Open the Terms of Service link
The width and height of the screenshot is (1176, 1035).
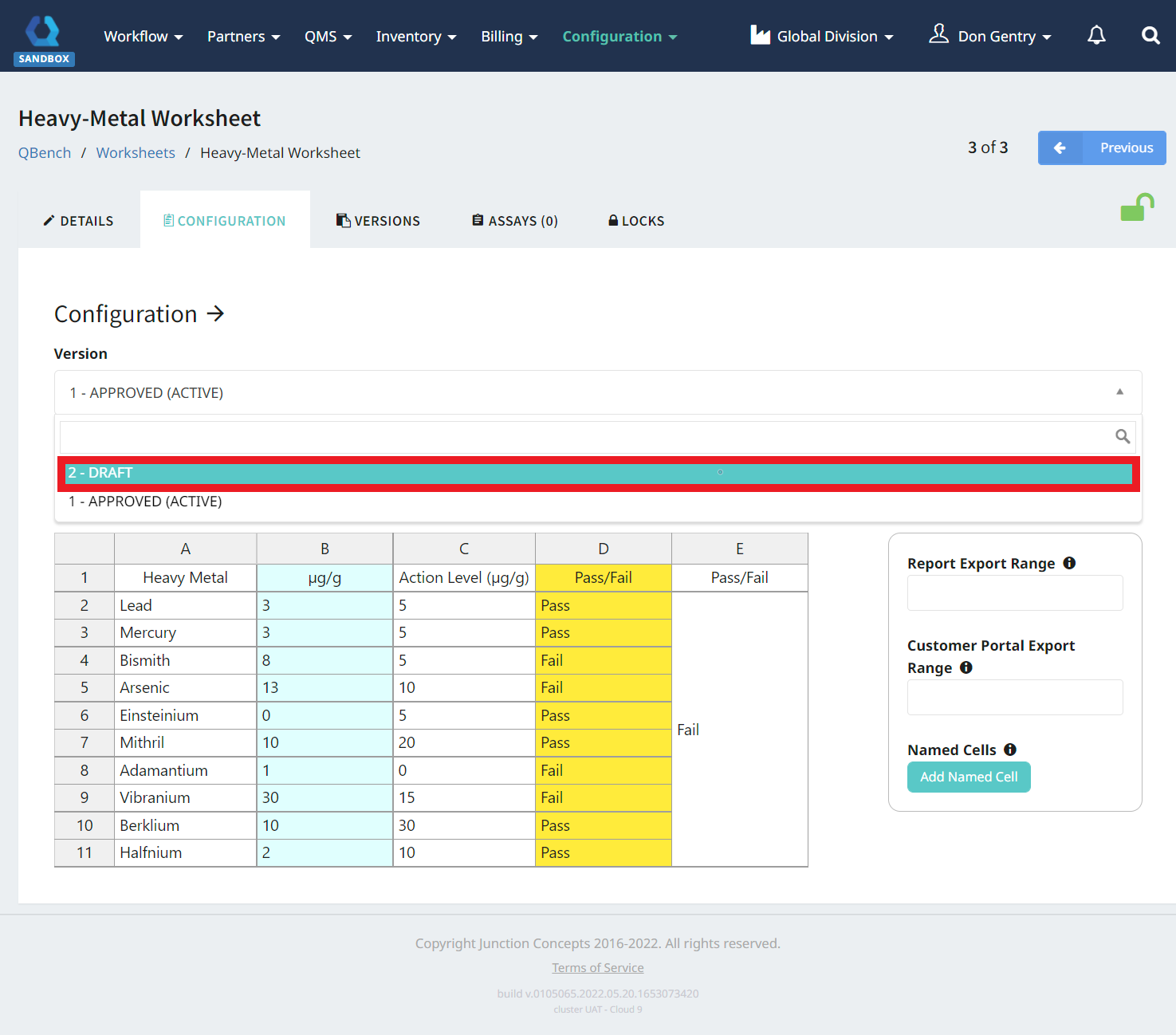pyautogui.click(x=597, y=967)
